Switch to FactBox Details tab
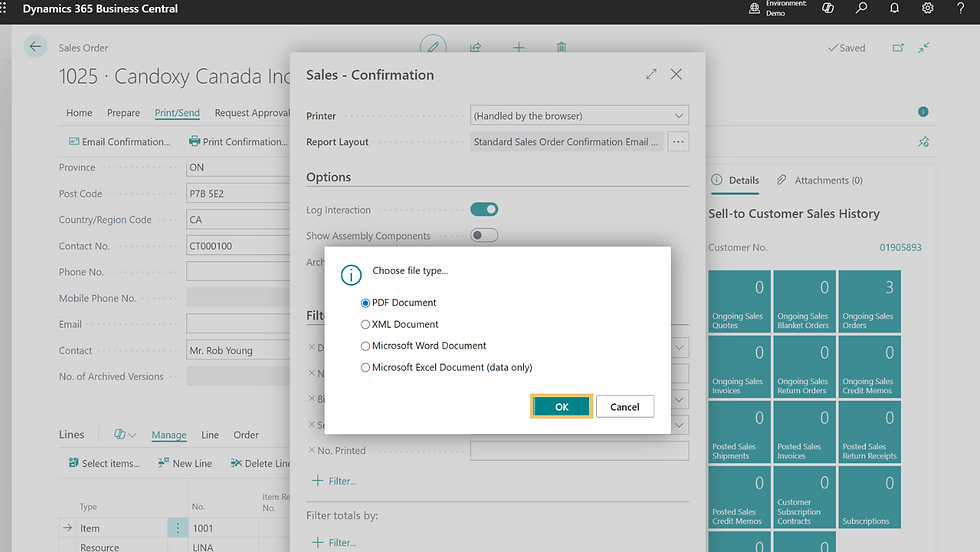 pos(736,180)
